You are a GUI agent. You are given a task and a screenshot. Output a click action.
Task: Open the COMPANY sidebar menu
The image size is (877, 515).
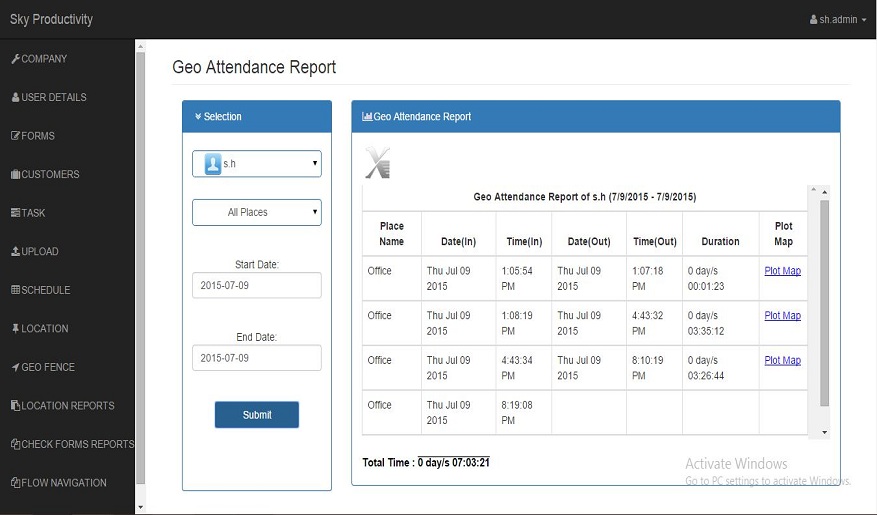[x=39, y=59]
